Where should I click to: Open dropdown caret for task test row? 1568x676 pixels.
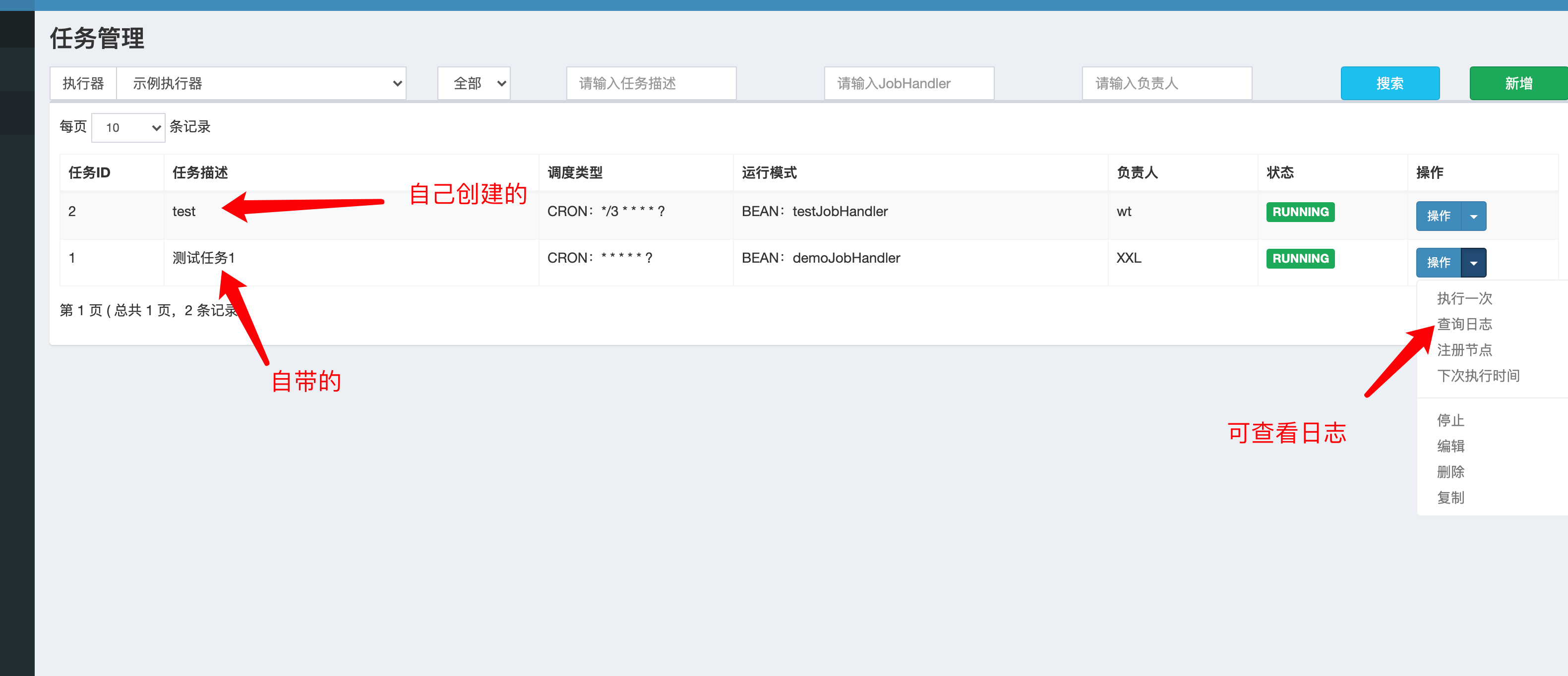(1473, 216)
